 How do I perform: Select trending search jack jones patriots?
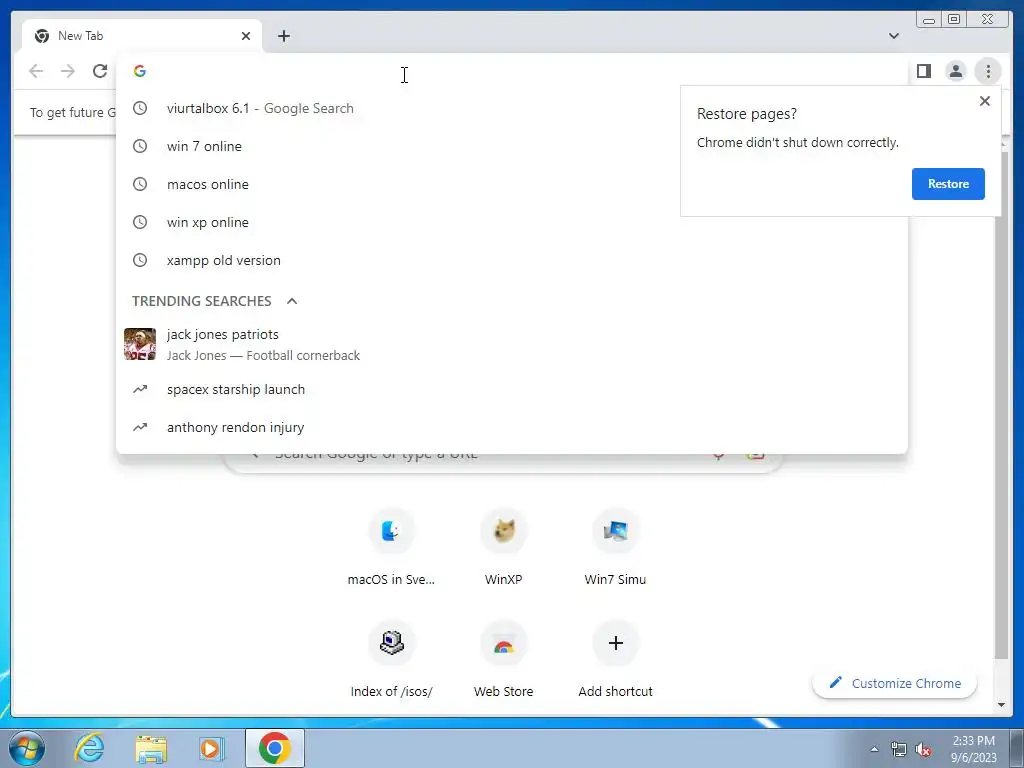click(512, 344)
